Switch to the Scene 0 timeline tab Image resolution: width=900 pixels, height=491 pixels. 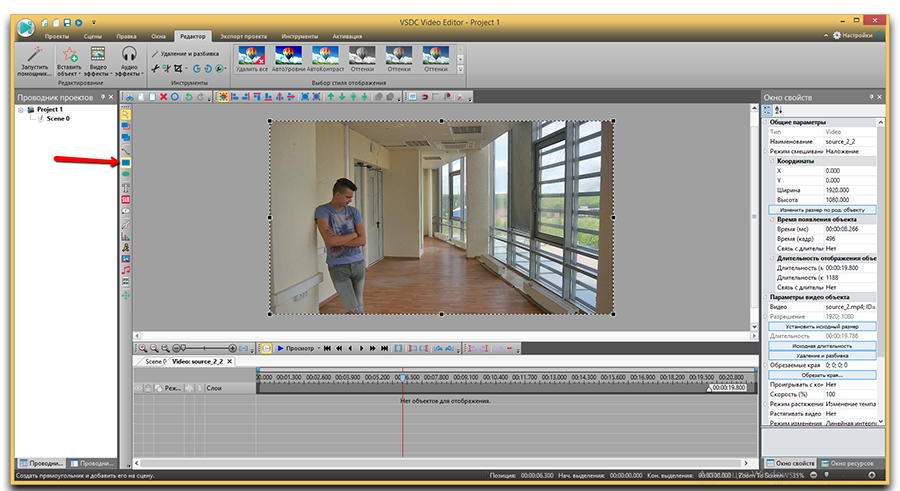(154, 361)
